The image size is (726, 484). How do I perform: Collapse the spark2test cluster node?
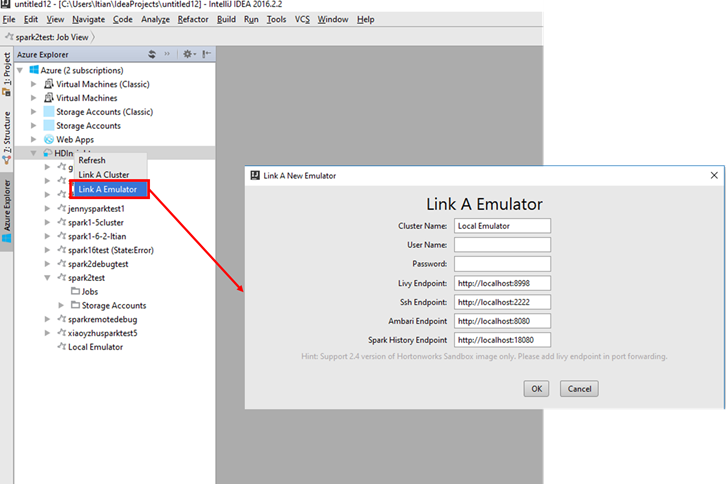(47, 278)
